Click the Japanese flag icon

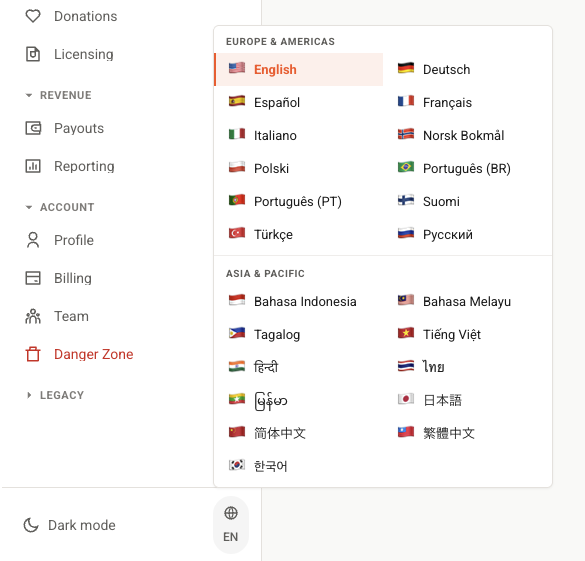pyautogui.click(x=406, y=399)
